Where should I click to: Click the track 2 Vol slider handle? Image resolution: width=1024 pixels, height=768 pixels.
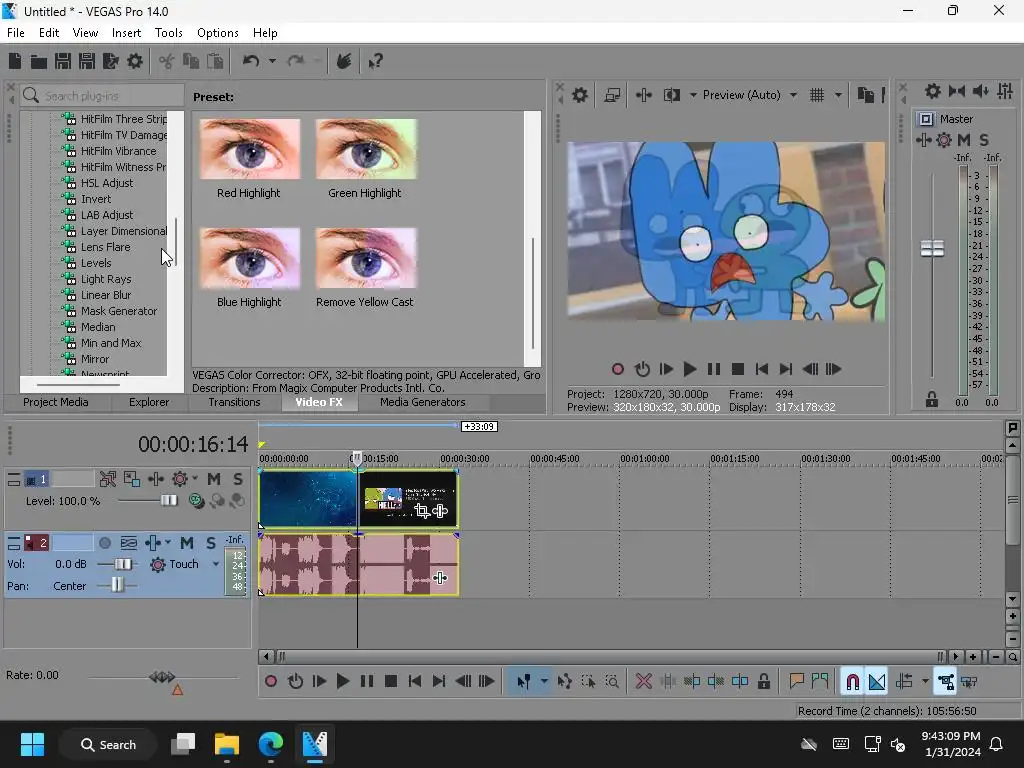[123, 564]
